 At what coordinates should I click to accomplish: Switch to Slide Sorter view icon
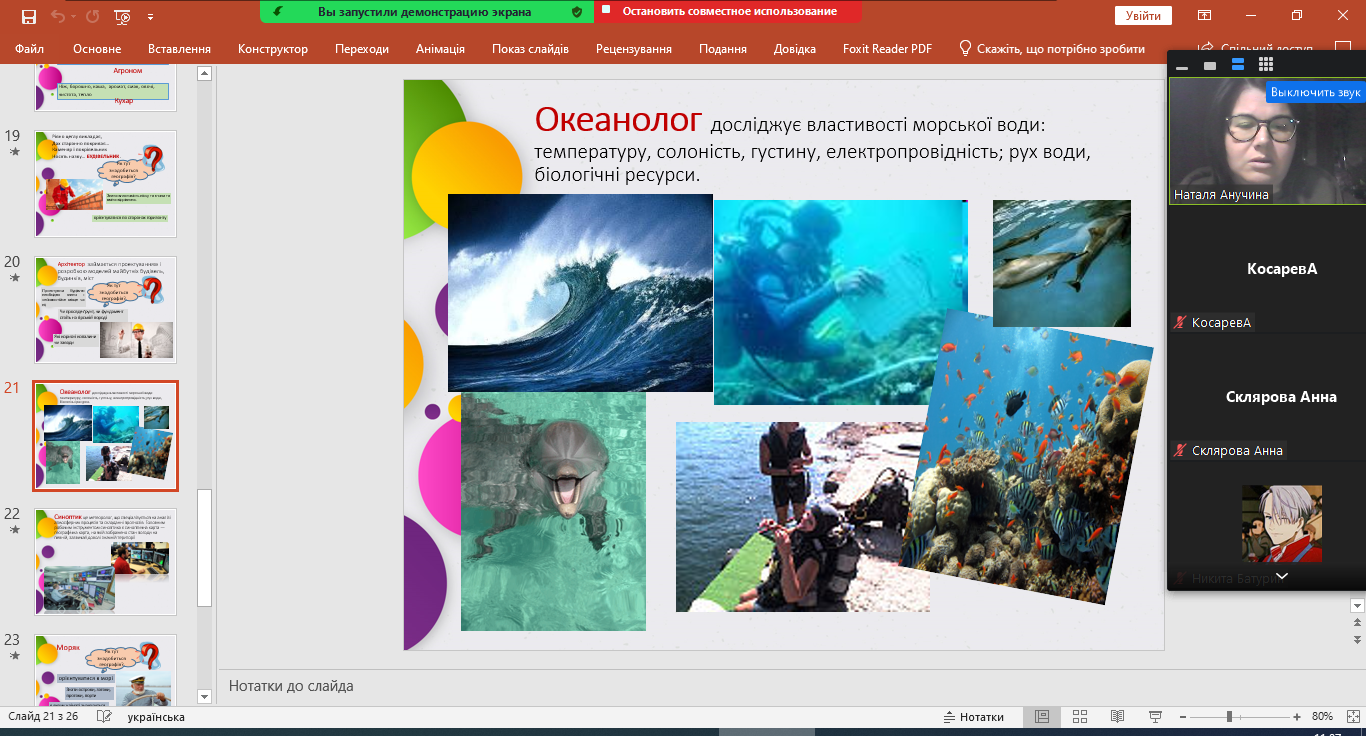point(1080,717)
